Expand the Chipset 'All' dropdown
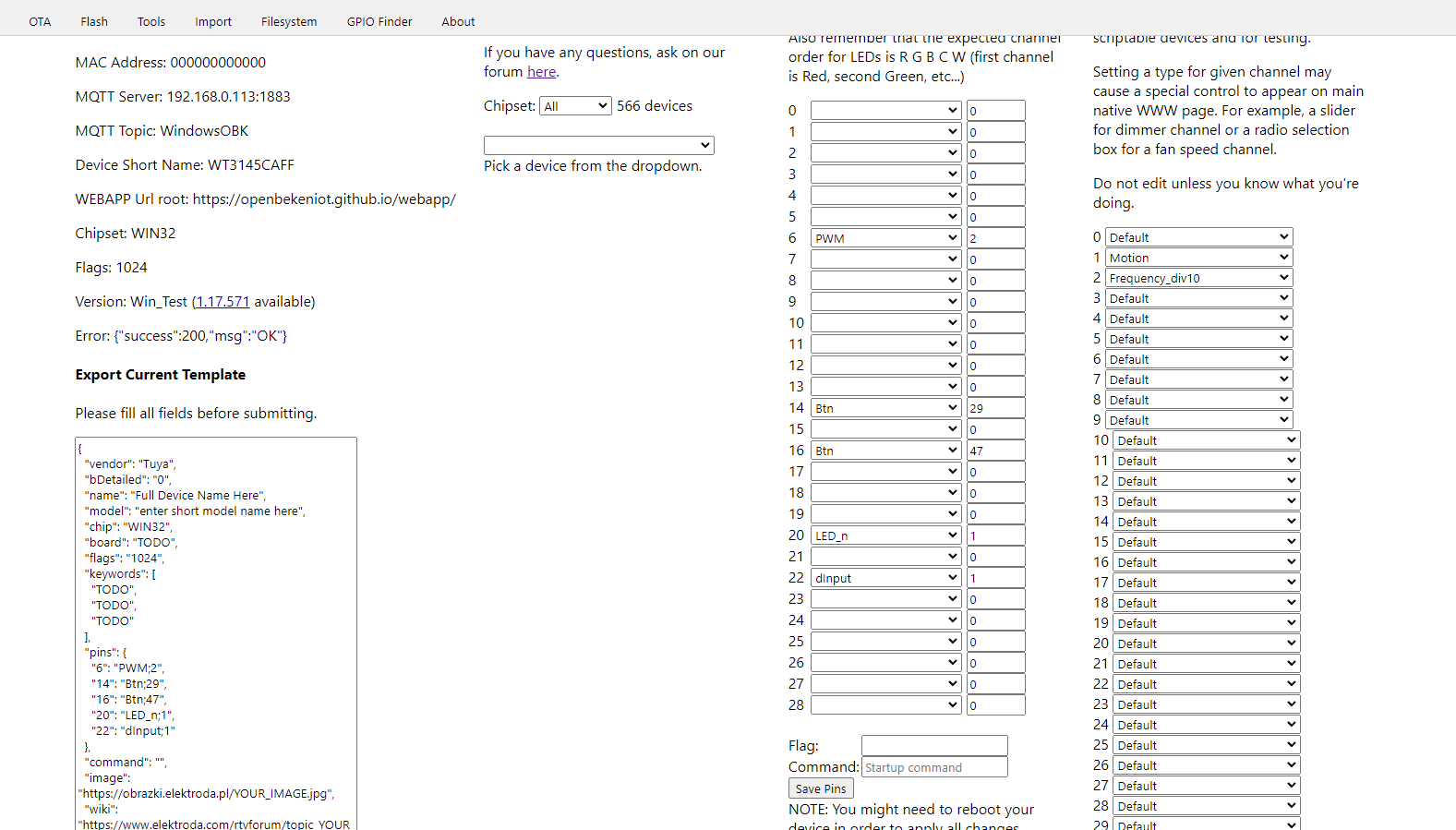The width and height of the screenshot is (1456, 830). [x=576, y=106]
